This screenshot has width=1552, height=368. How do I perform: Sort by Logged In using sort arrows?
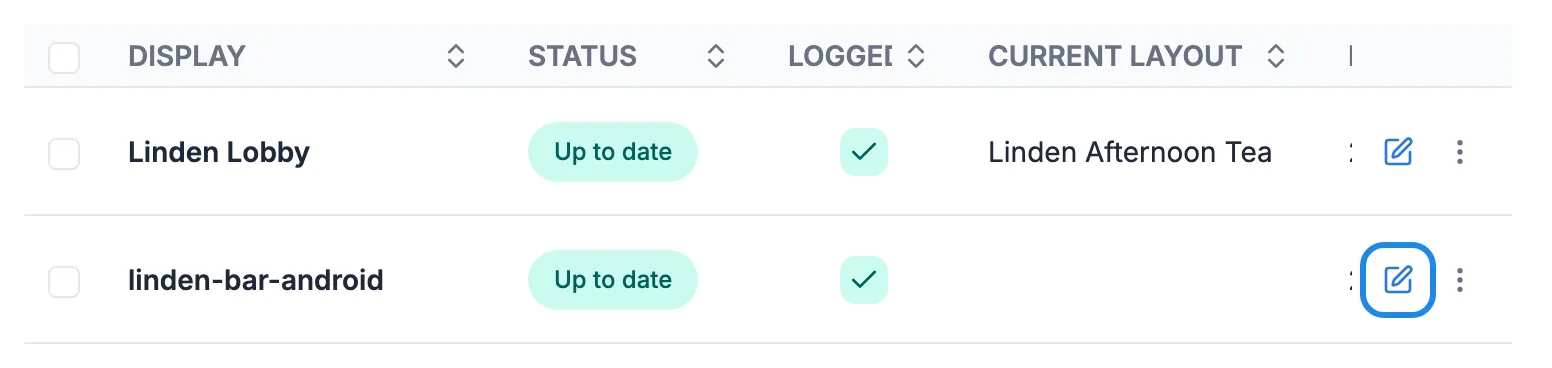916,56
